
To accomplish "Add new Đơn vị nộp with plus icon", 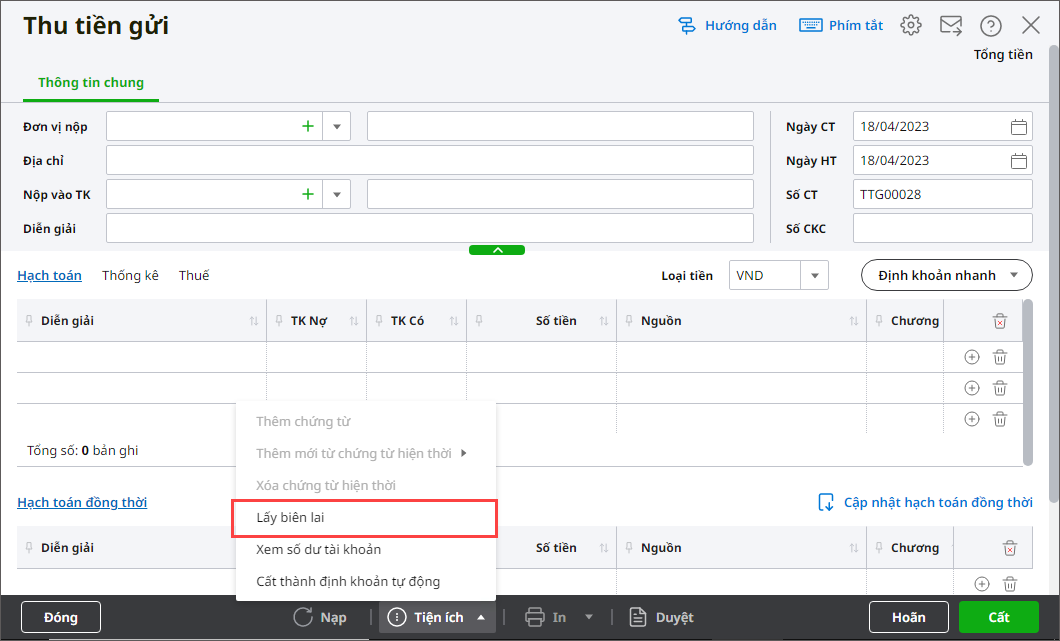I will click(x=308, y=126).
